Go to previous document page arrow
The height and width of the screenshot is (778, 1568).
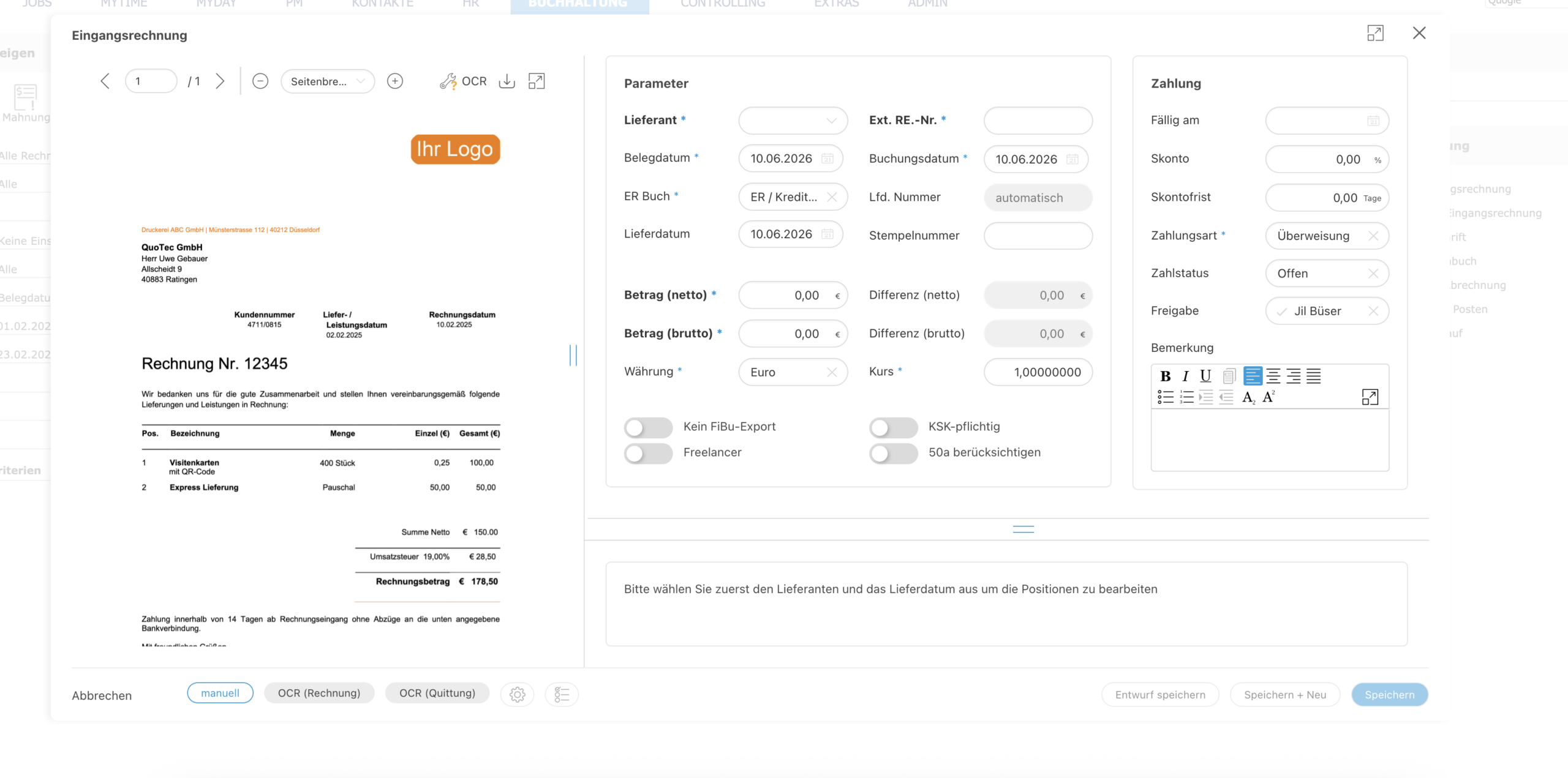click(x=105, y=81)
